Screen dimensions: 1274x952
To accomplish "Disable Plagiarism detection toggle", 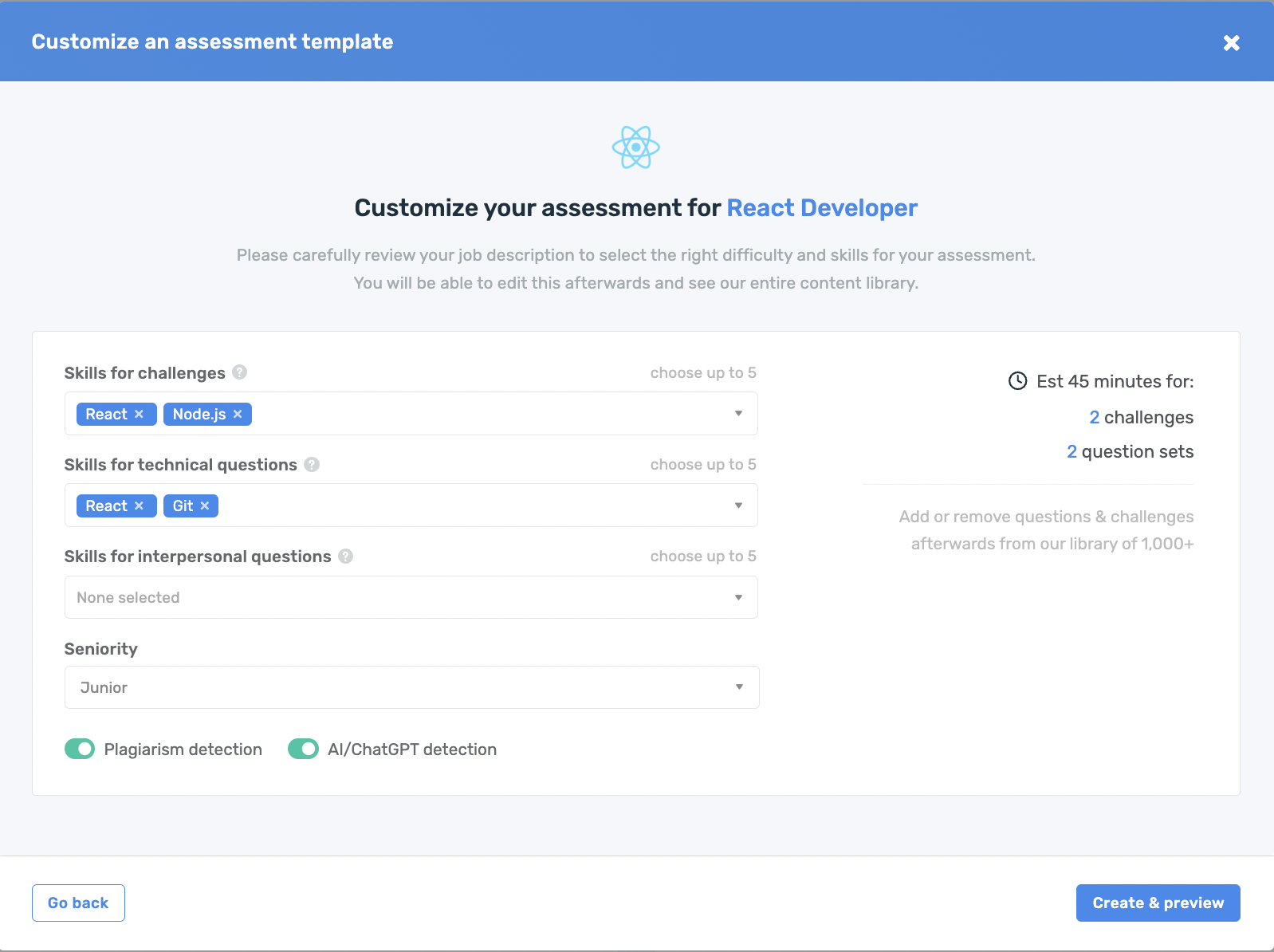I will tap(80, 749).
